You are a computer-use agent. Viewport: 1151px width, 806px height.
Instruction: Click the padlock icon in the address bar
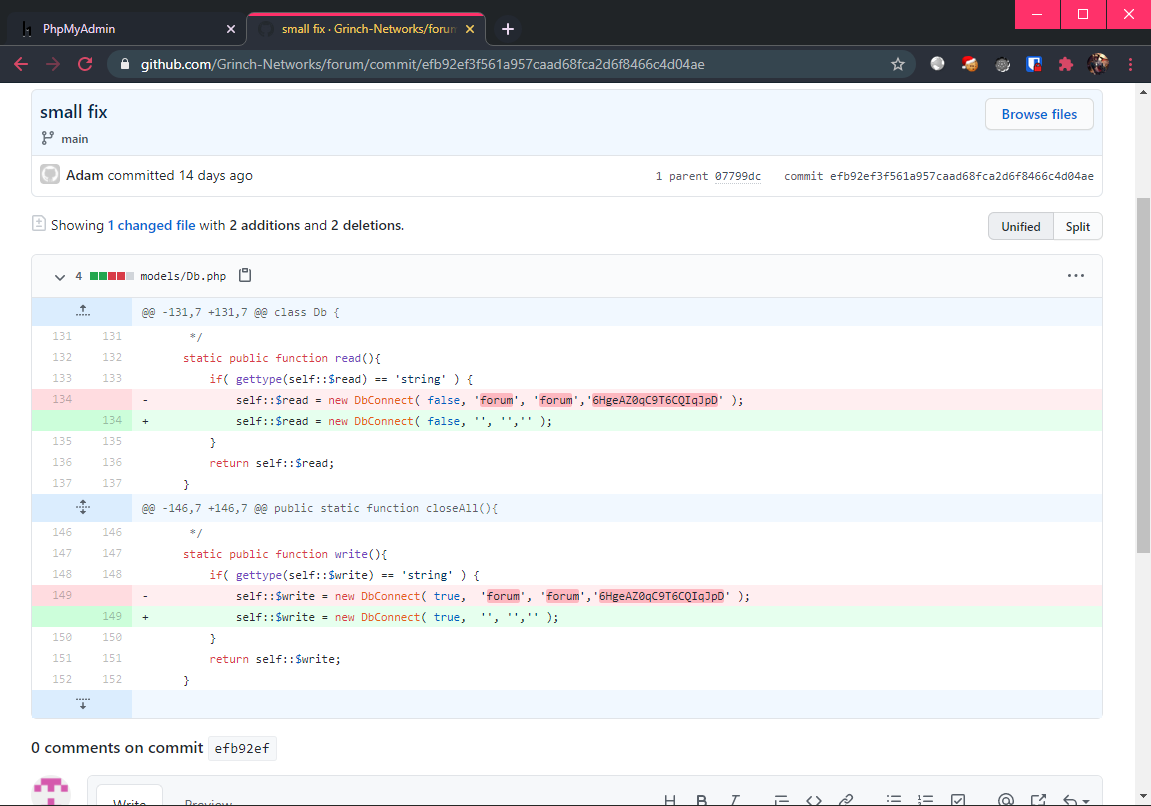[125, 65]
